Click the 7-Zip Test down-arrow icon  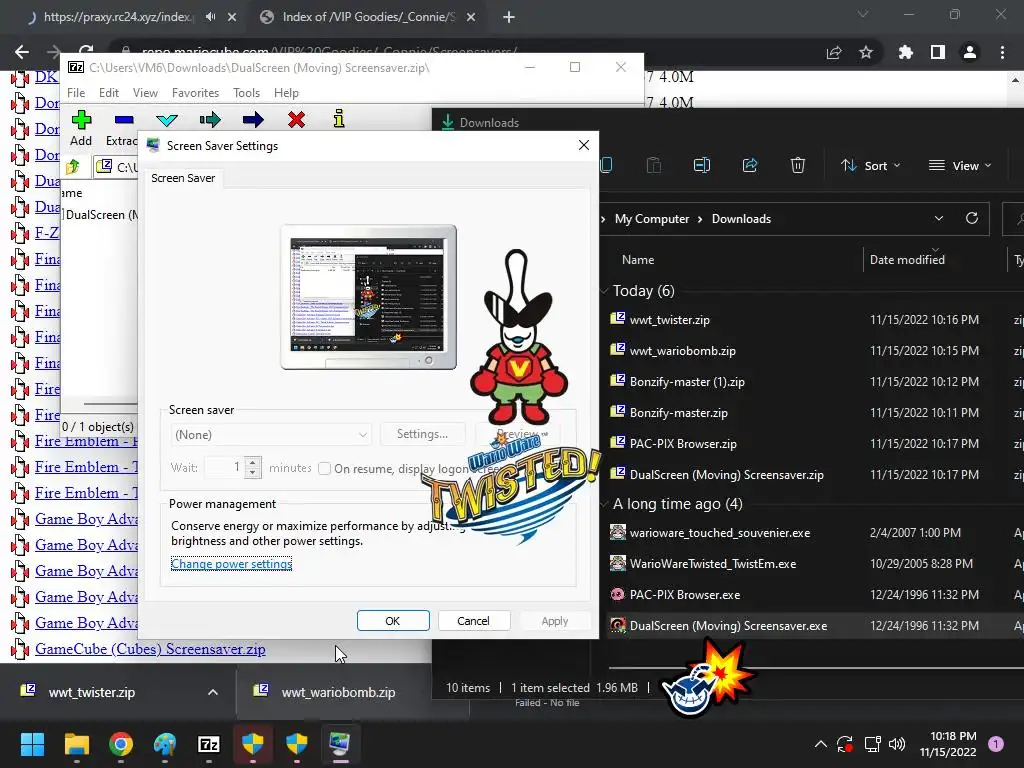[x=167, y=120]
